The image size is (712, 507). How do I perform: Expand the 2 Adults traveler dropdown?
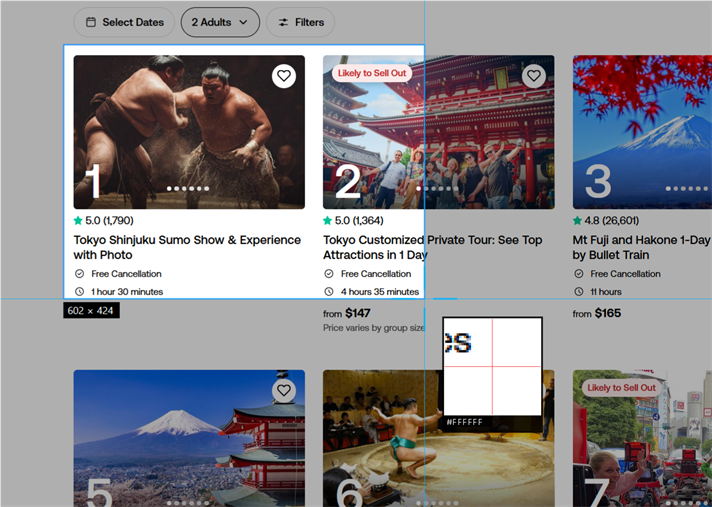220,22
